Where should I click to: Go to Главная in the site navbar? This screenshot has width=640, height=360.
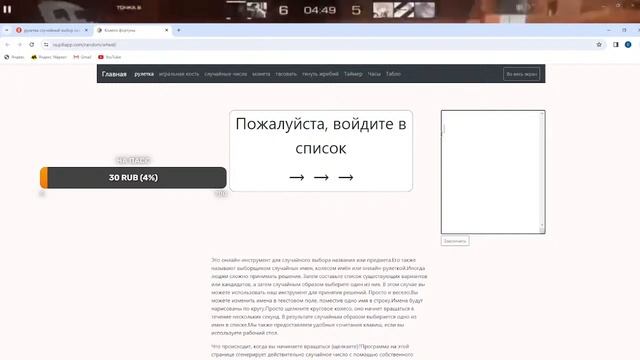coord(114,74)
